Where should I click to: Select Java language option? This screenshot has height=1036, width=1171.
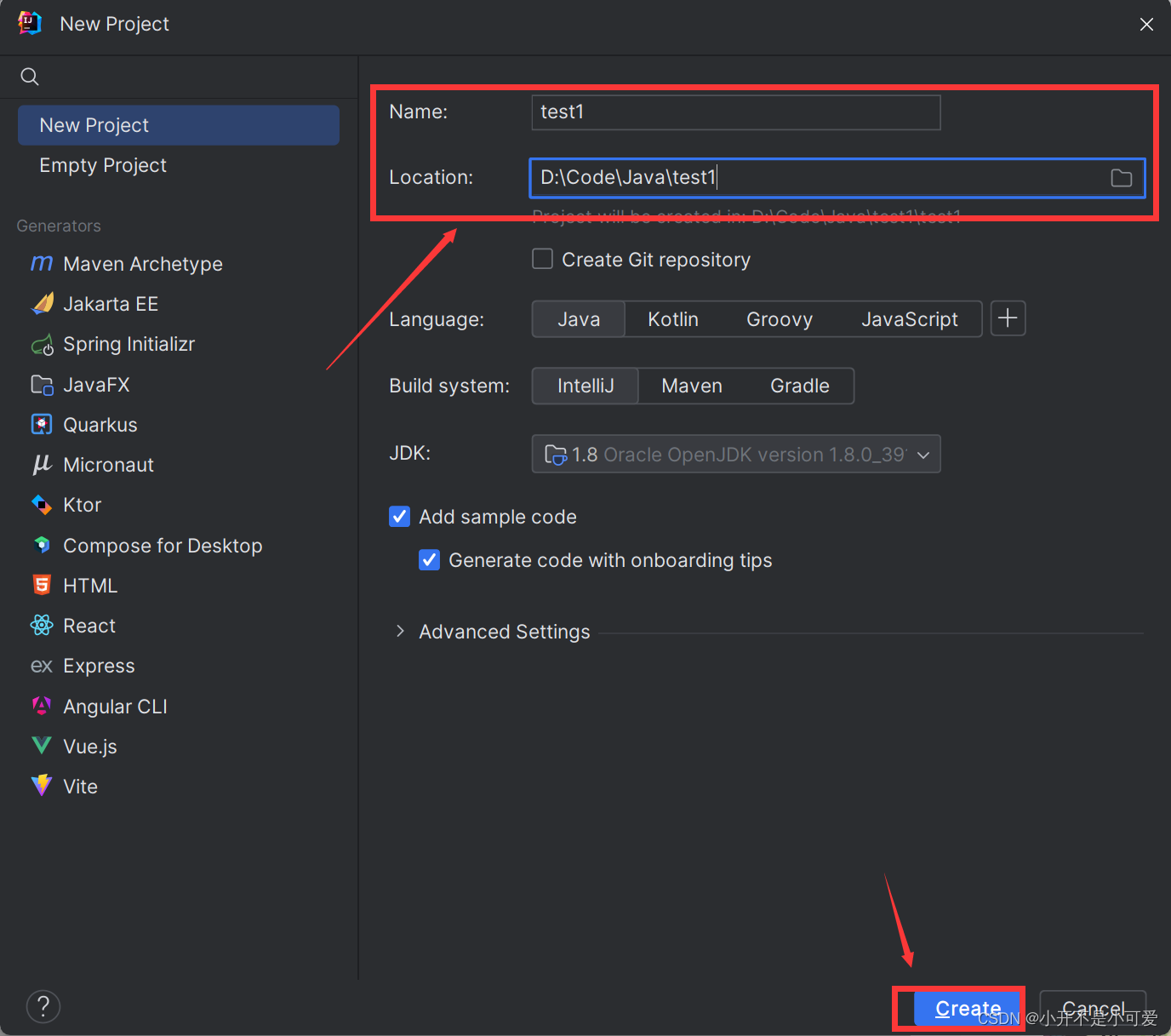(579, 319)
